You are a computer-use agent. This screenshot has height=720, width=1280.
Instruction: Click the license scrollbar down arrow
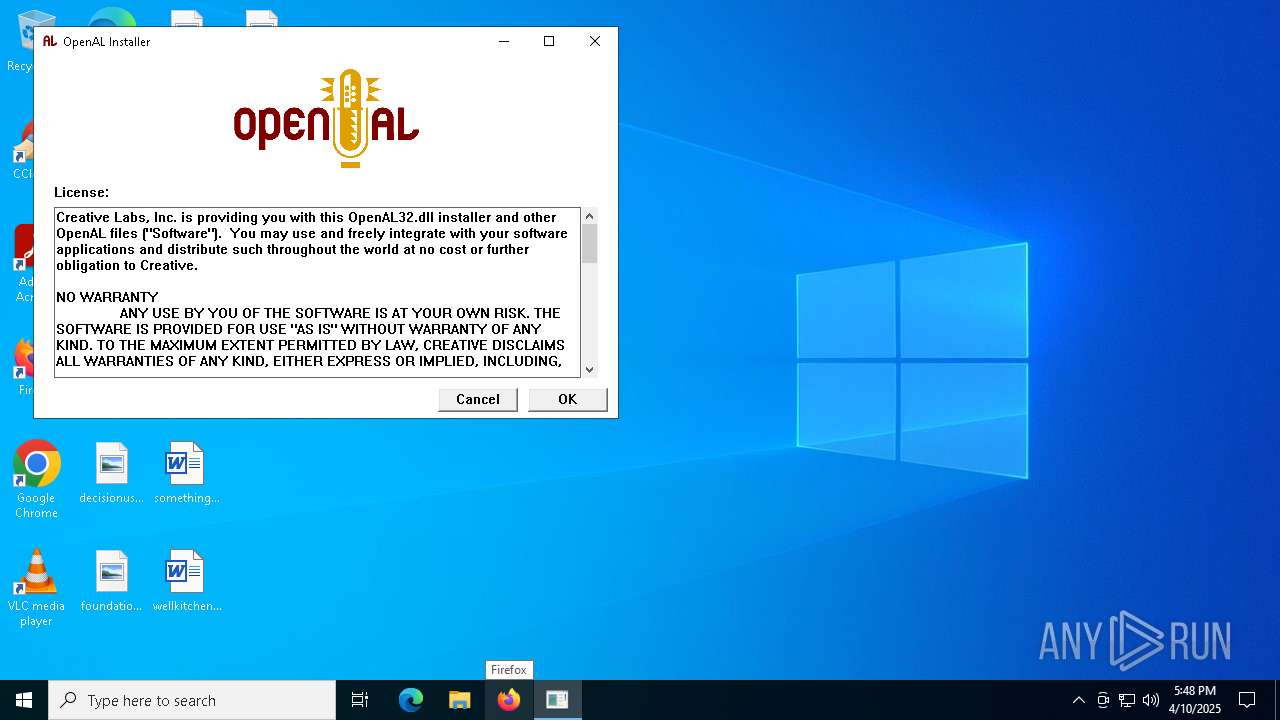[589, 369]
